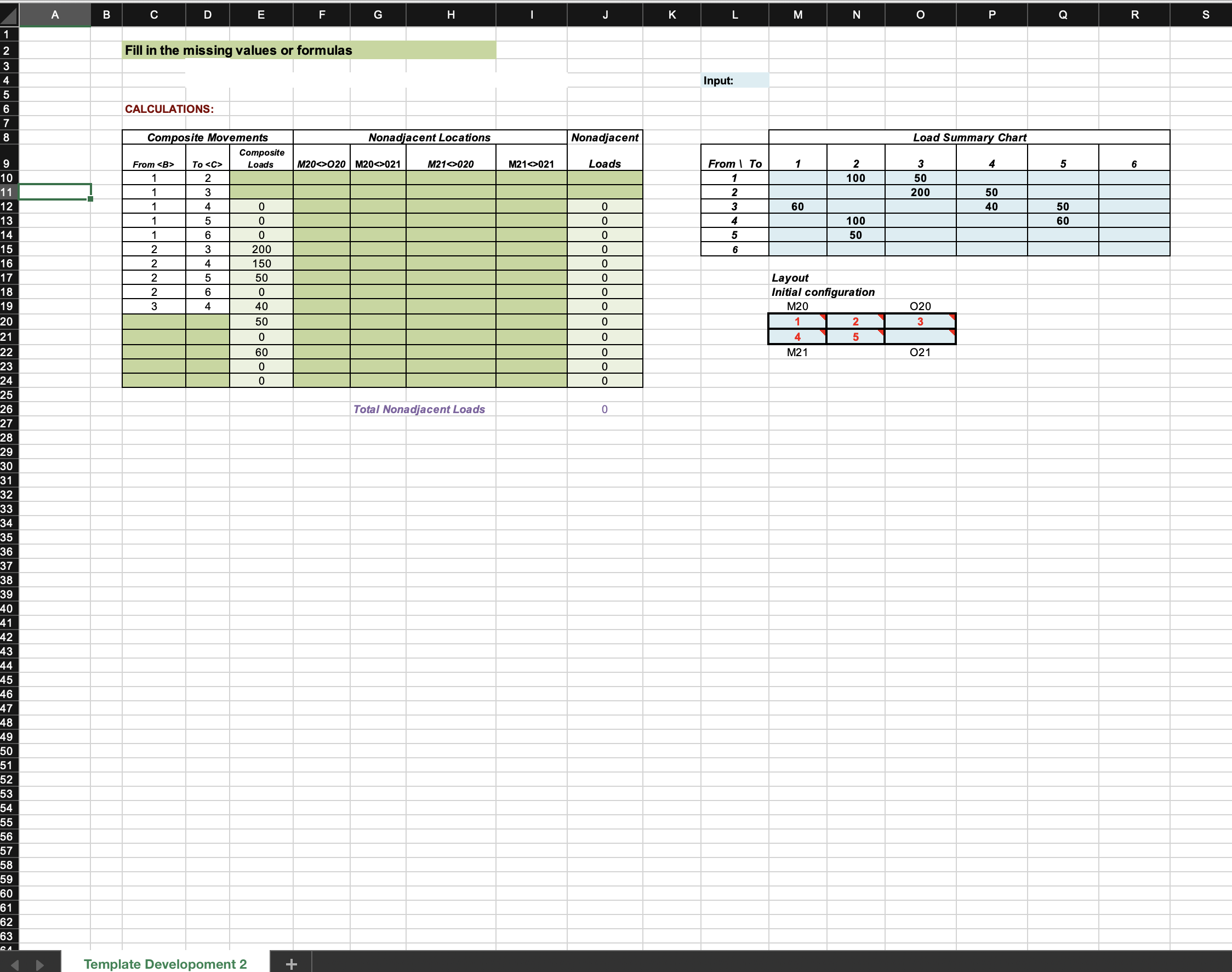The width and height of the screenshot is (1232, 972).
Task: Select the load summary cell with 60 in column M
Action: click(797, 207)
